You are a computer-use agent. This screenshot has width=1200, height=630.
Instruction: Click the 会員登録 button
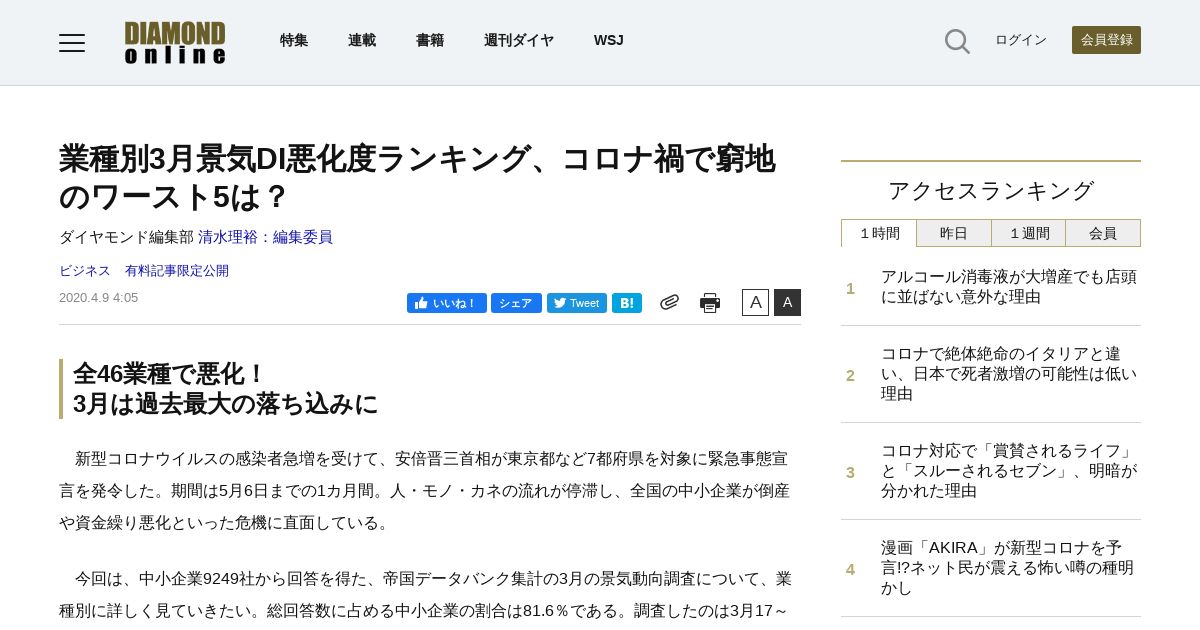pyautogui.click(x=1106, y=40)
